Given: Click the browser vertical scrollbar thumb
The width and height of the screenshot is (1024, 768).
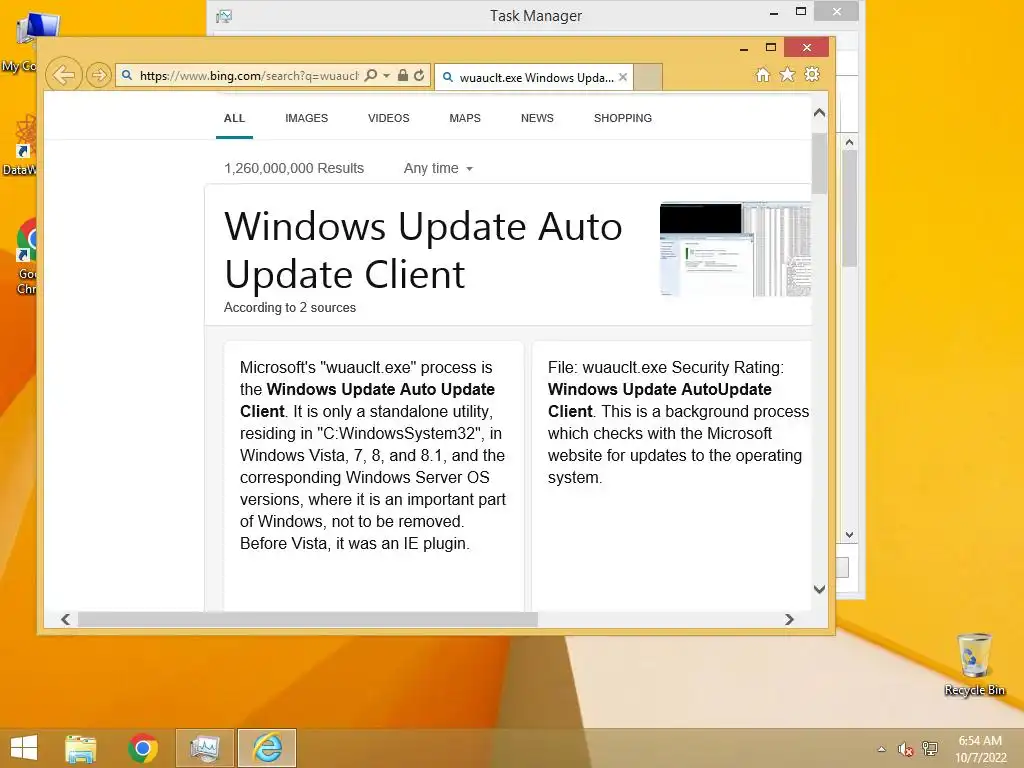Looking at the screenshot, I should [820, 163].
